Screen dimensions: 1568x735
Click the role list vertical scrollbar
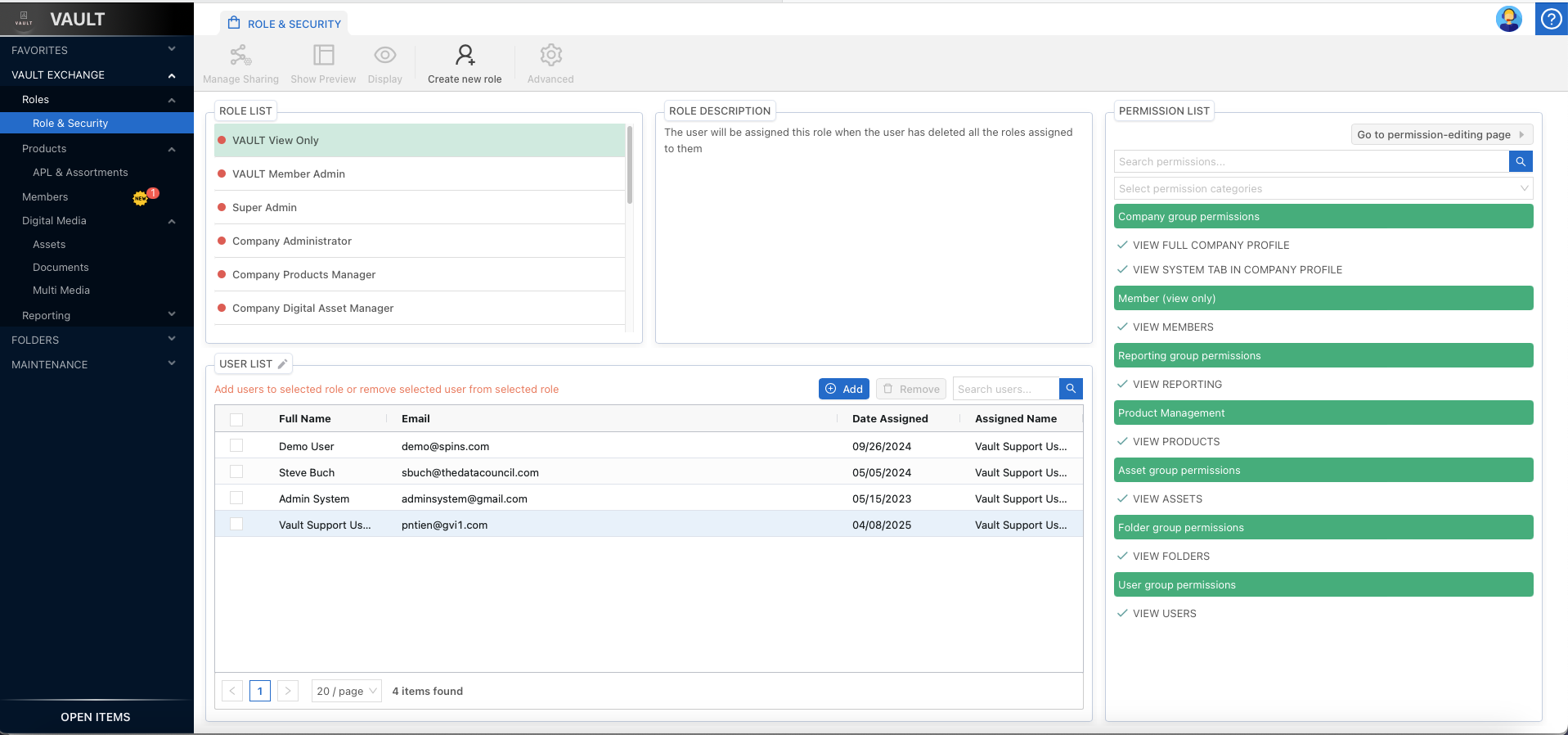[630, 165]
